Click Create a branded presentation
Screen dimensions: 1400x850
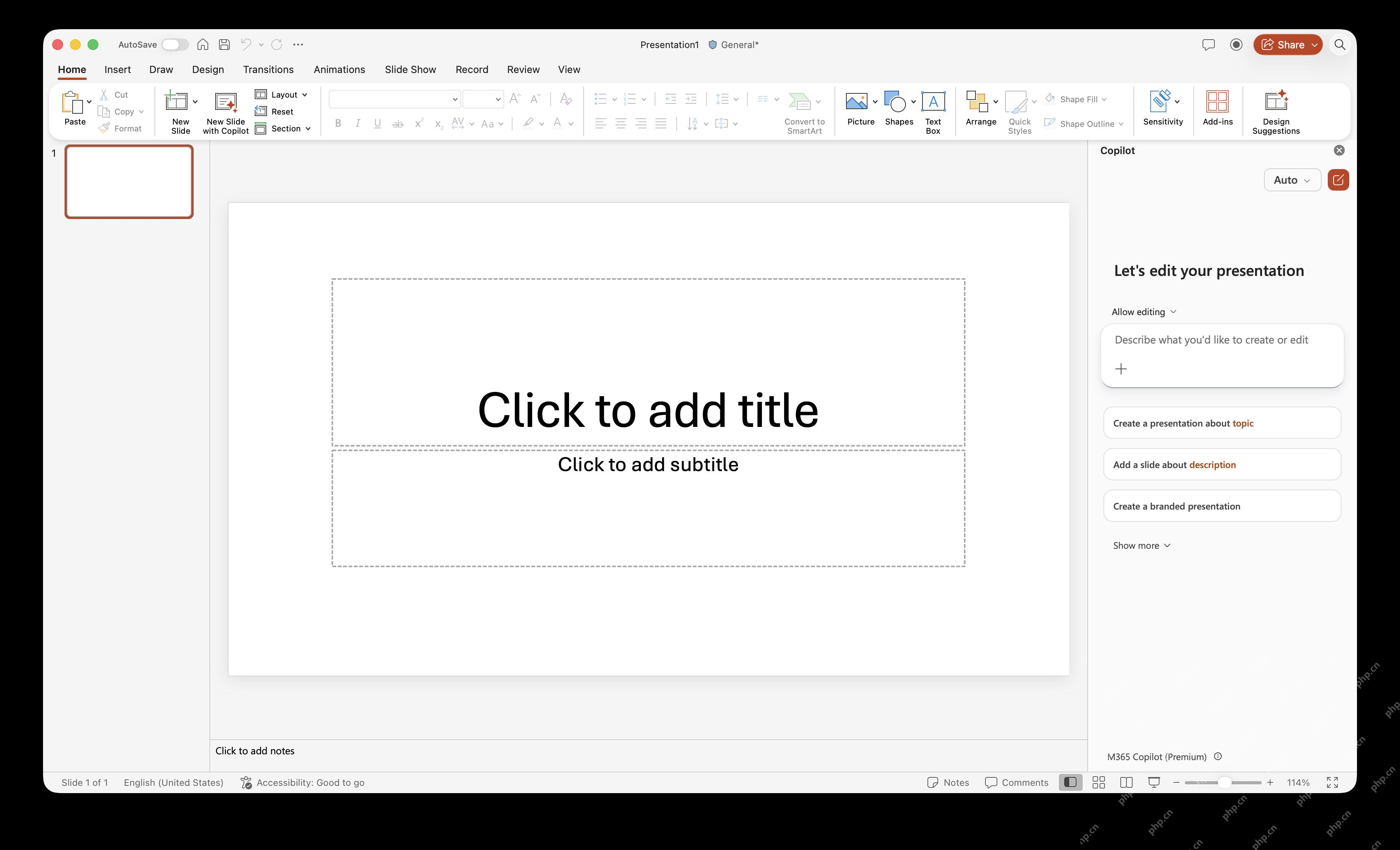[1222, 506]
